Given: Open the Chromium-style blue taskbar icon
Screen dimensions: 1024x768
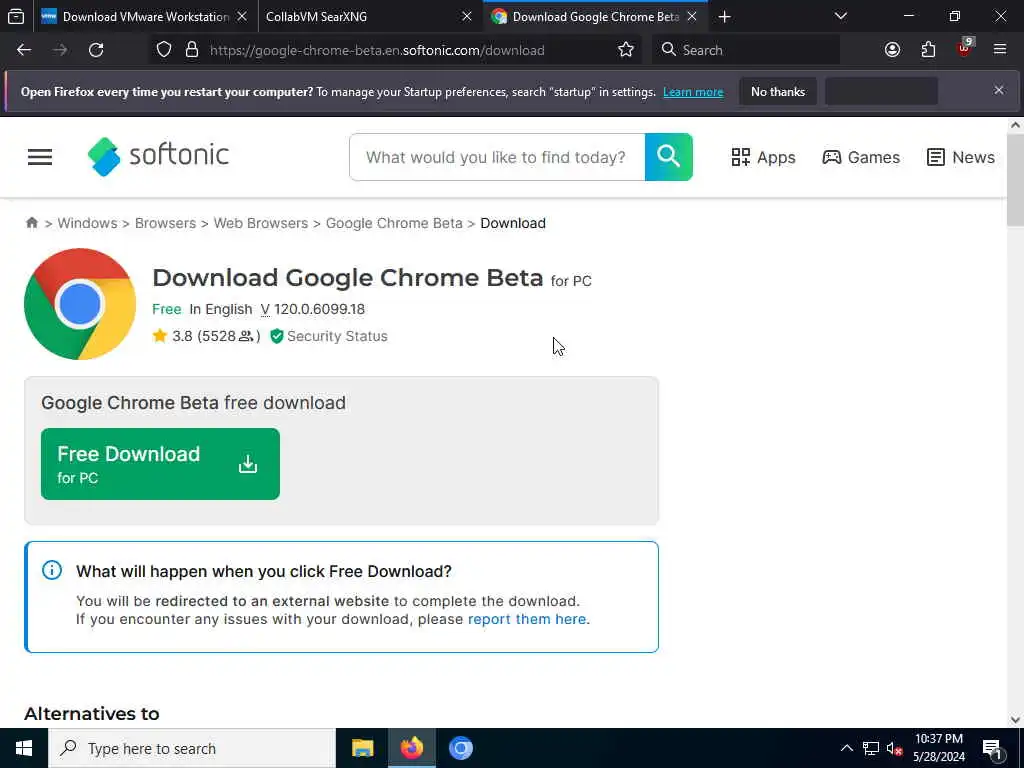Looking at the screenshot, I should coord(460,748).
